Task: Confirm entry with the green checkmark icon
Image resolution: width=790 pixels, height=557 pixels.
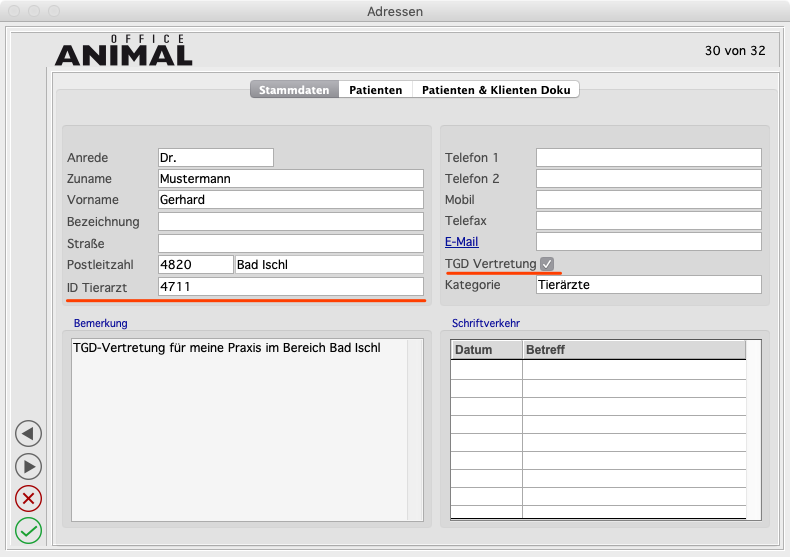Action: pos(29,530)
